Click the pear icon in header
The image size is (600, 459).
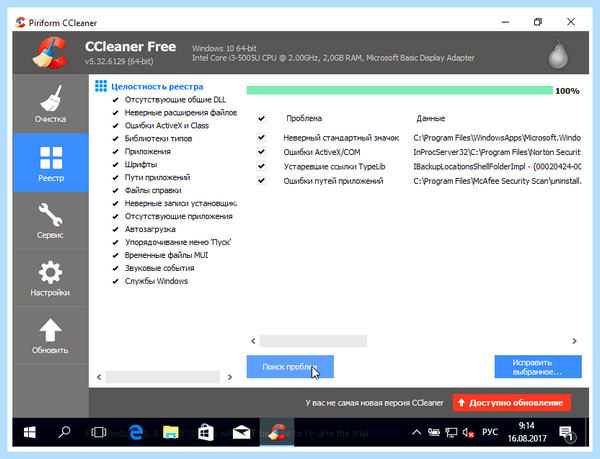(x=558, y=54)
